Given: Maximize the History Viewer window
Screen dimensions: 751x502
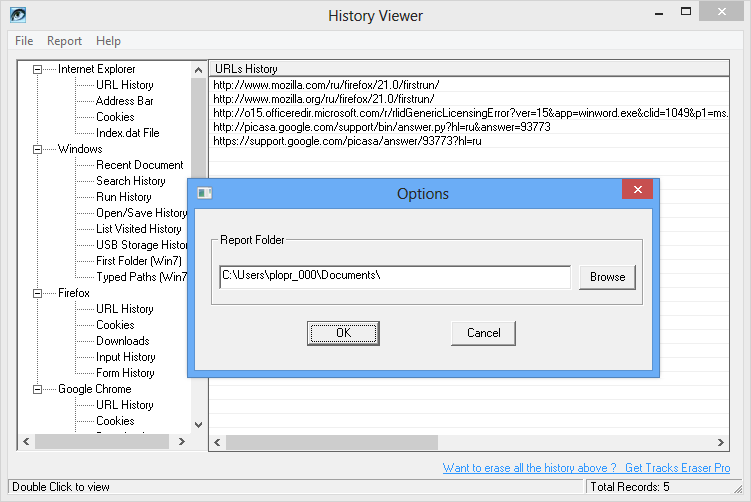Looking at the screenshot, I should pos(686,11).
